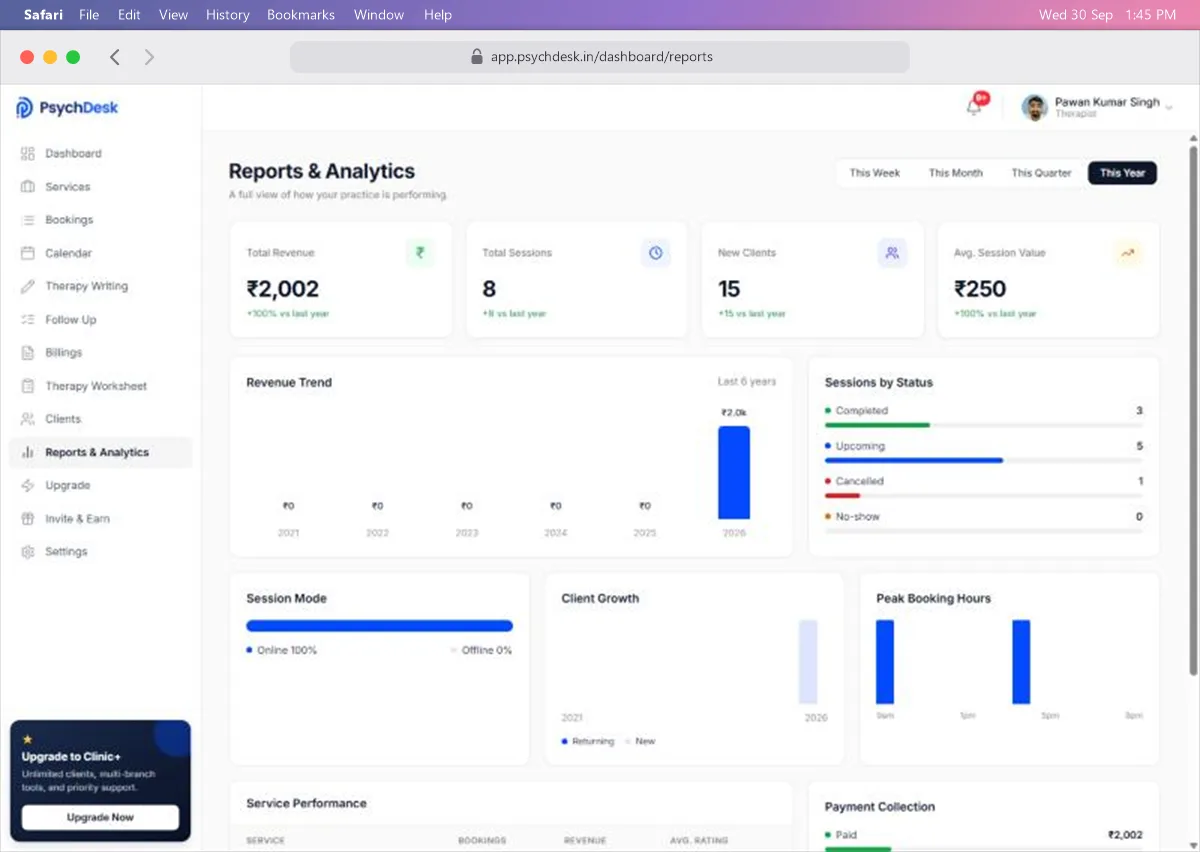Click the Therapy Writing pencil icon
Image resolution: width=1200 pixels, height=852 pixels.
27,286
